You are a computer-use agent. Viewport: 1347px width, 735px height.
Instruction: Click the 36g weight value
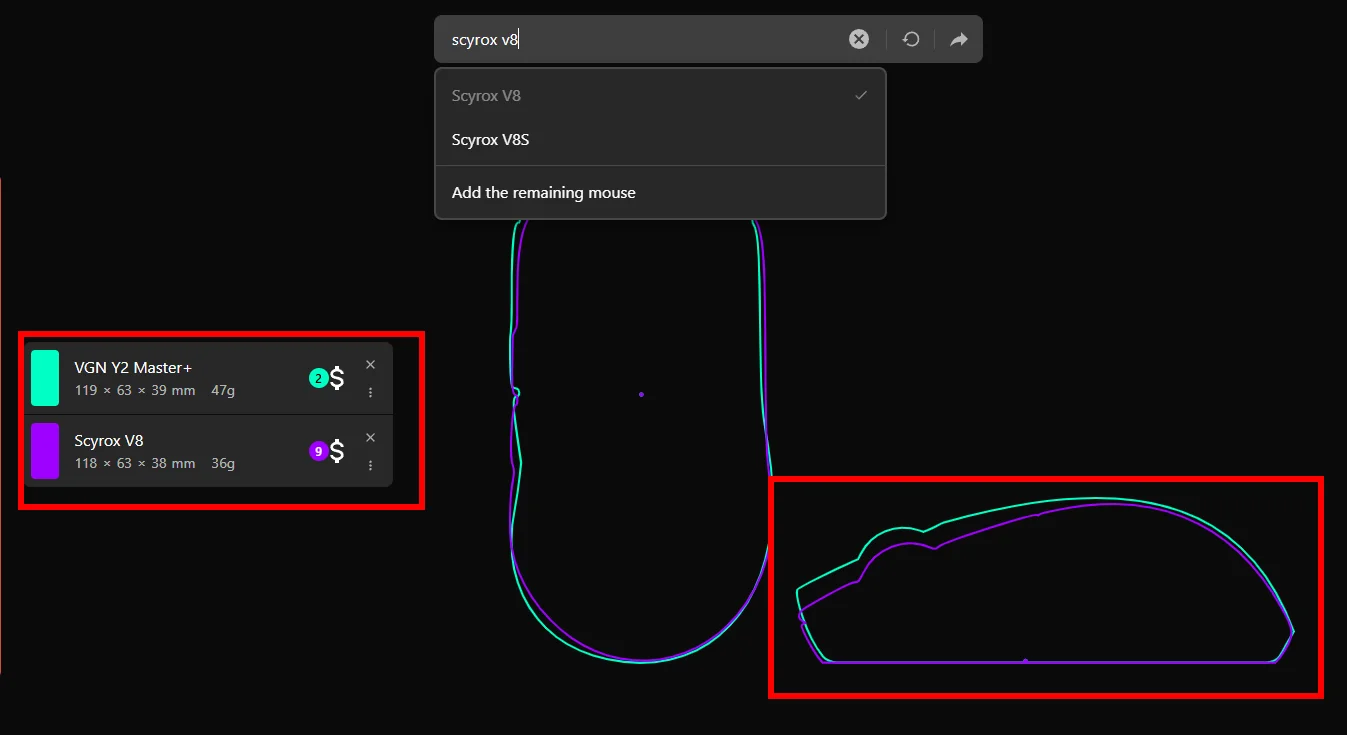tap(223, 463)
